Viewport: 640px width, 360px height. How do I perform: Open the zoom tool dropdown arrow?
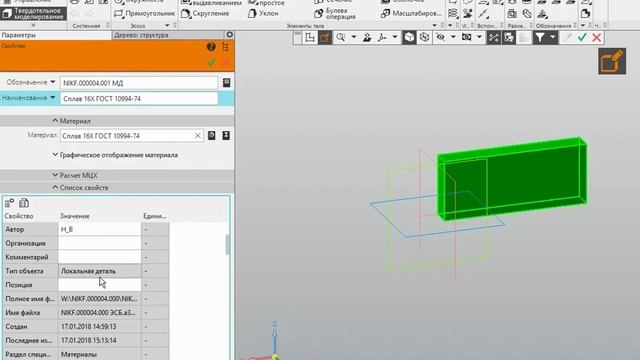(353, 38)
